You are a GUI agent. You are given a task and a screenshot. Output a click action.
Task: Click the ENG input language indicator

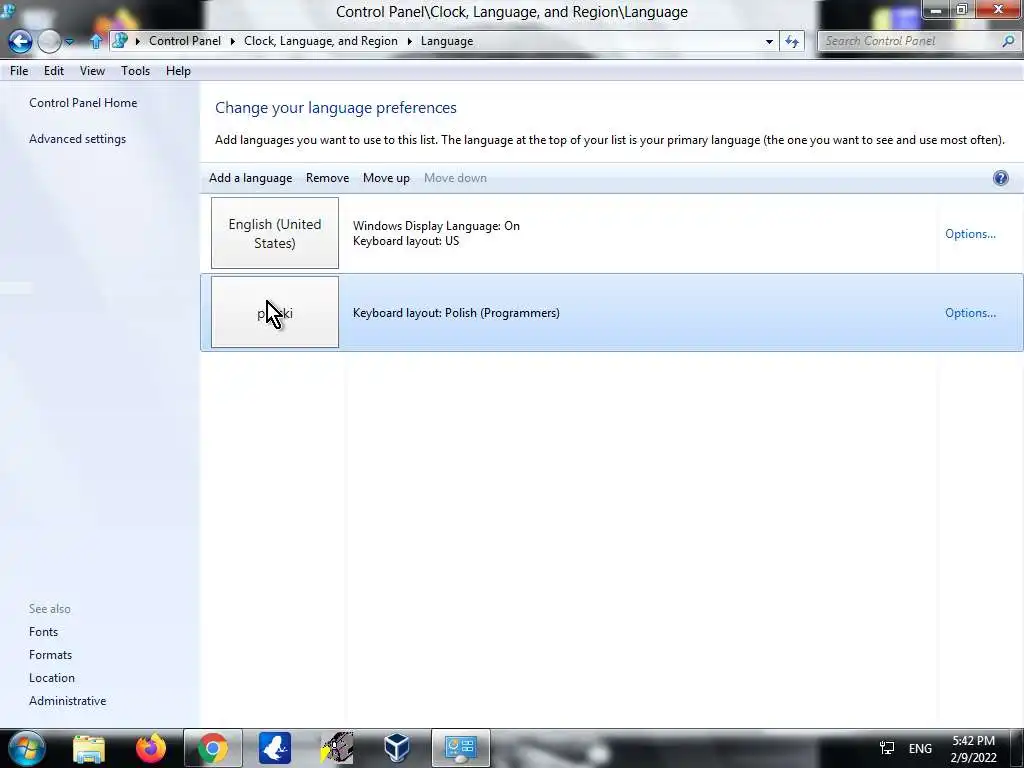(920, 748)
